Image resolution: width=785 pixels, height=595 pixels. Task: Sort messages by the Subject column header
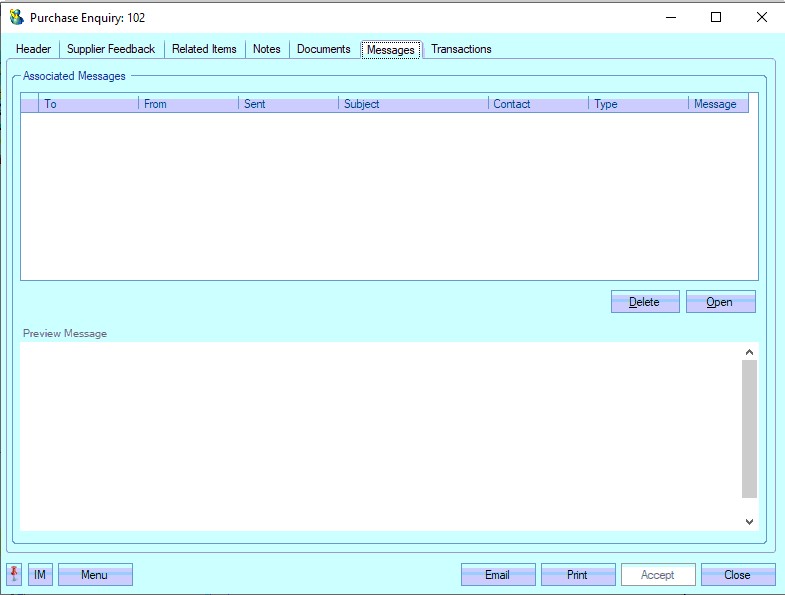413,104
